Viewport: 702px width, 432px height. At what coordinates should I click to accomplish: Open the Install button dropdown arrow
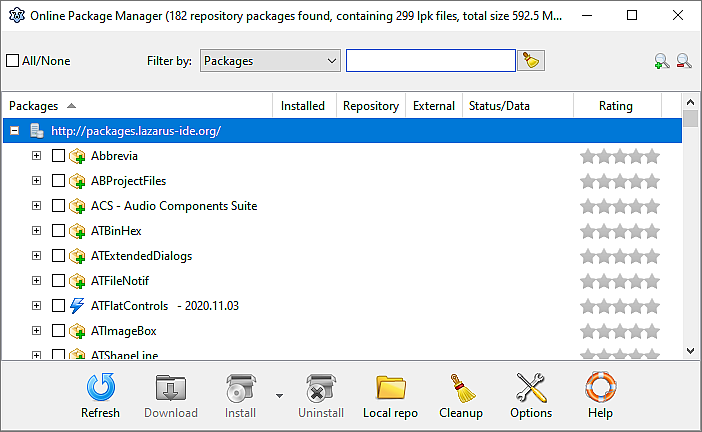pos(279,395)
